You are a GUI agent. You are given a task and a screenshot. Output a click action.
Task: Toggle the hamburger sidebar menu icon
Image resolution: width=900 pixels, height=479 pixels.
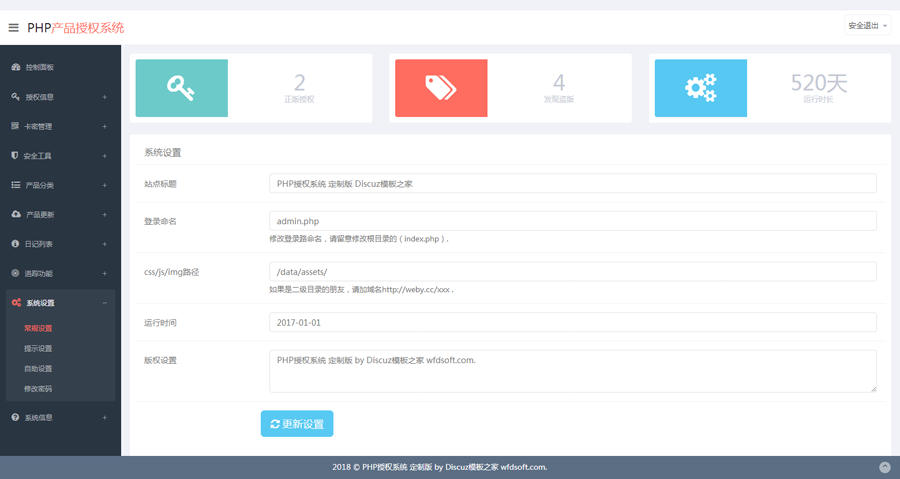point(13,28)
